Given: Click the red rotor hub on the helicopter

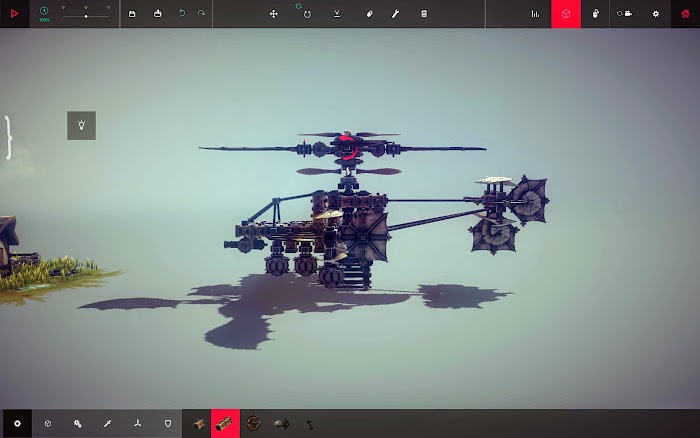Looking at the screenshot, I should (347, 146).
